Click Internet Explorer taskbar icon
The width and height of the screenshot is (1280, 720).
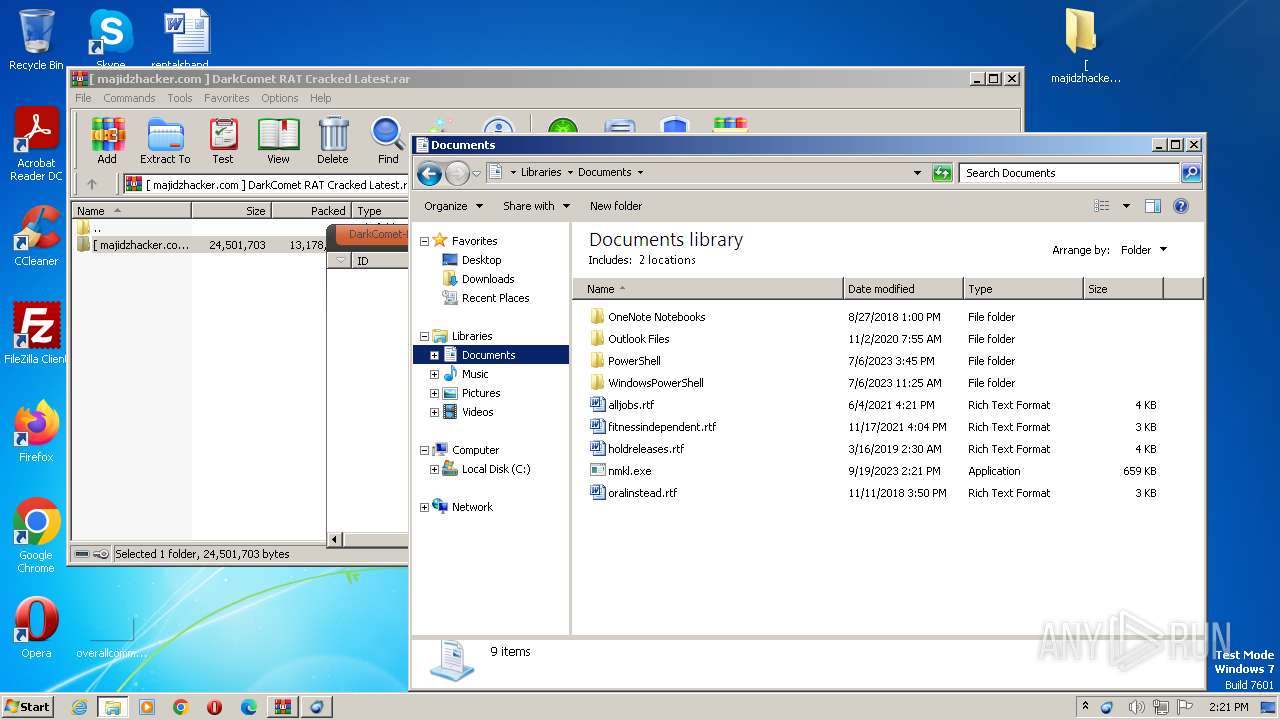pos(79,707)
